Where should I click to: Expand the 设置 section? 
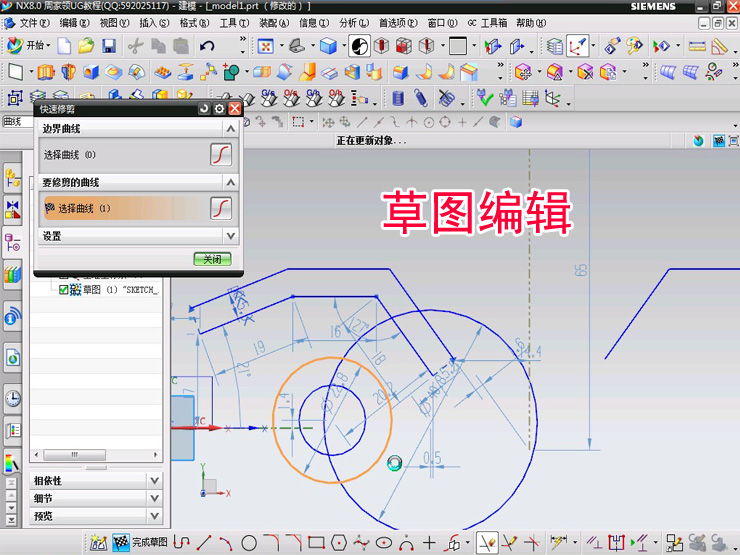[231, 236]
